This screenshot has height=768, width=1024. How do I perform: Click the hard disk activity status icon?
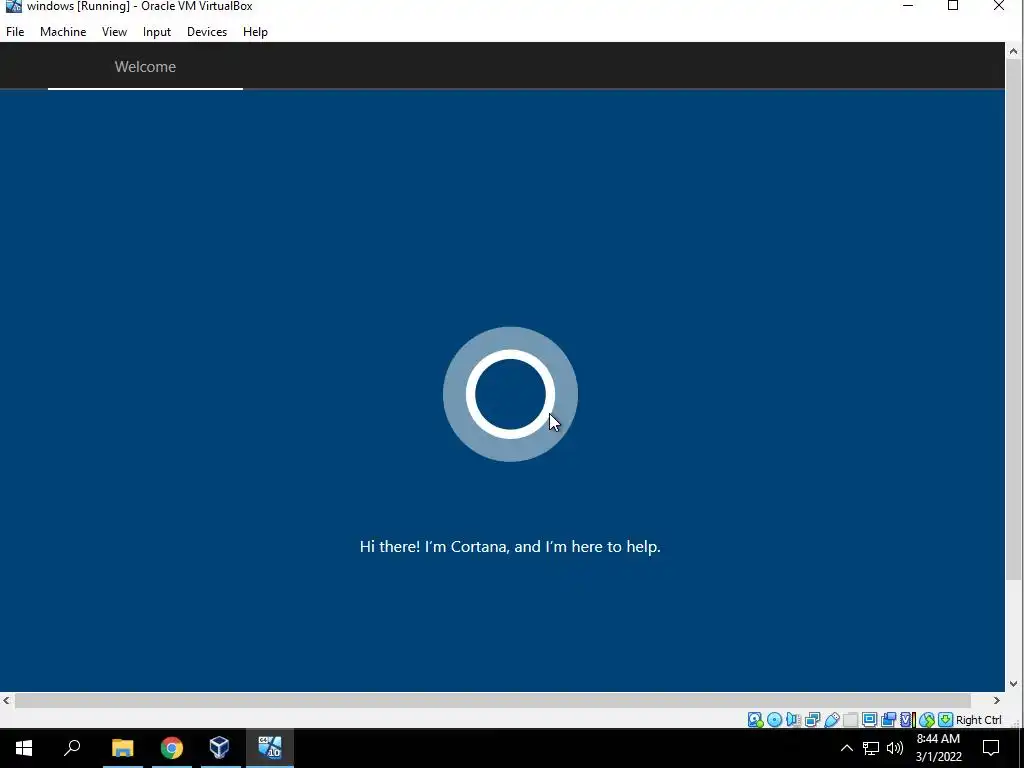756,720
